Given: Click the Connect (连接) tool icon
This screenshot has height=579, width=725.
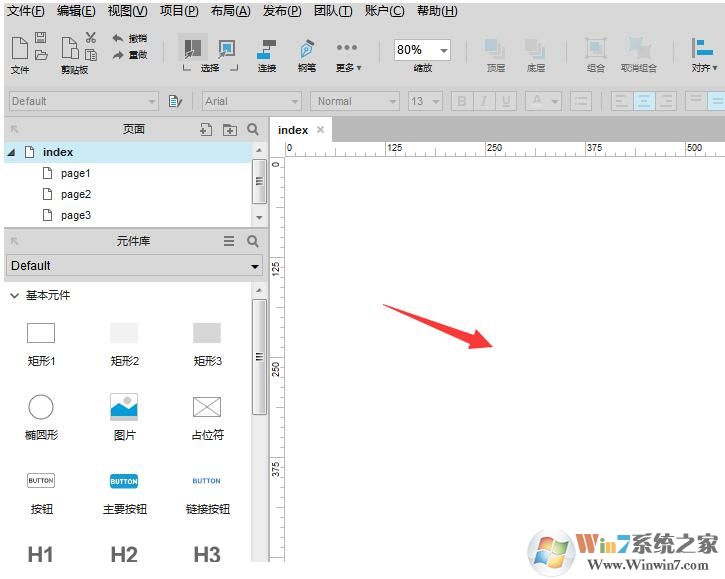Looking at the screenshot, I should (267, 49).
